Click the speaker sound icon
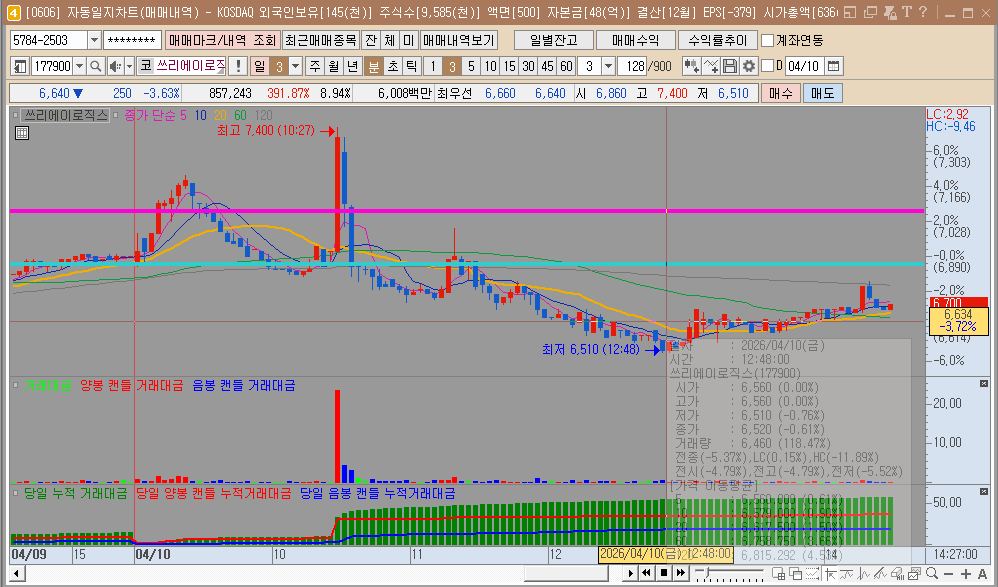998x587 pixels. (x=115, y=66)
